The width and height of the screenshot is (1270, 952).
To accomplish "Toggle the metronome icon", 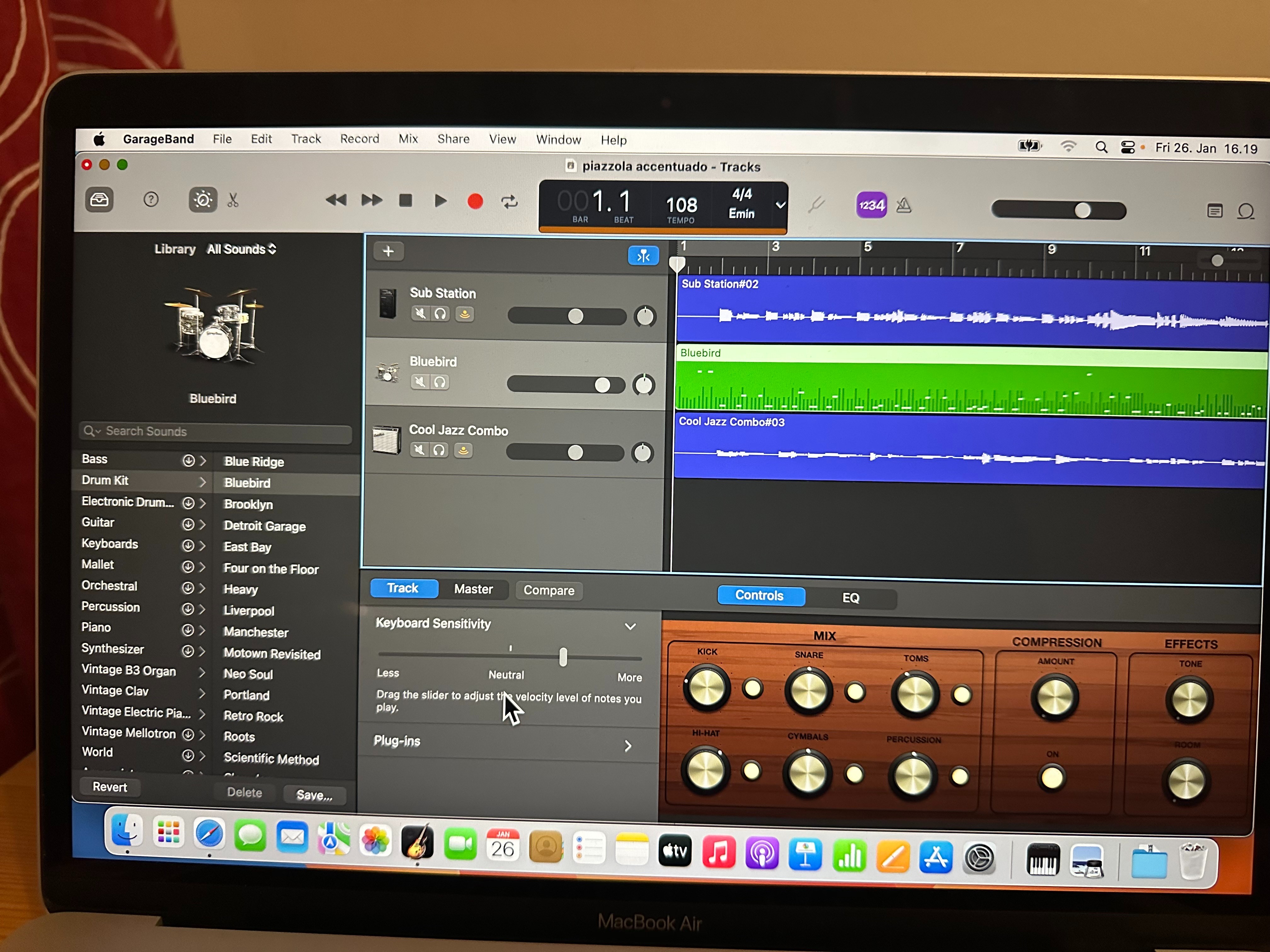I will (x=904, y=205).
